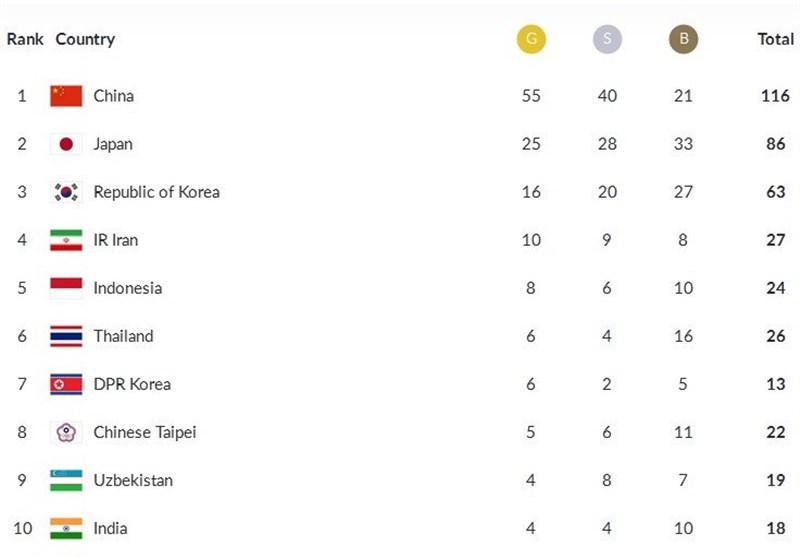Viewport: 800px width, 557px height.
Task: Click the DPR Korea flag icon
Action: coord(66,384)
